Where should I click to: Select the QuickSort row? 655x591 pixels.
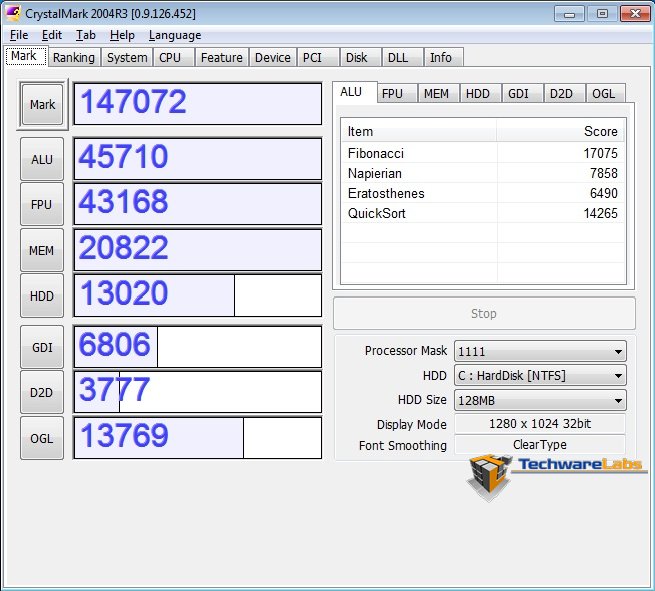[x=483, y=213]
